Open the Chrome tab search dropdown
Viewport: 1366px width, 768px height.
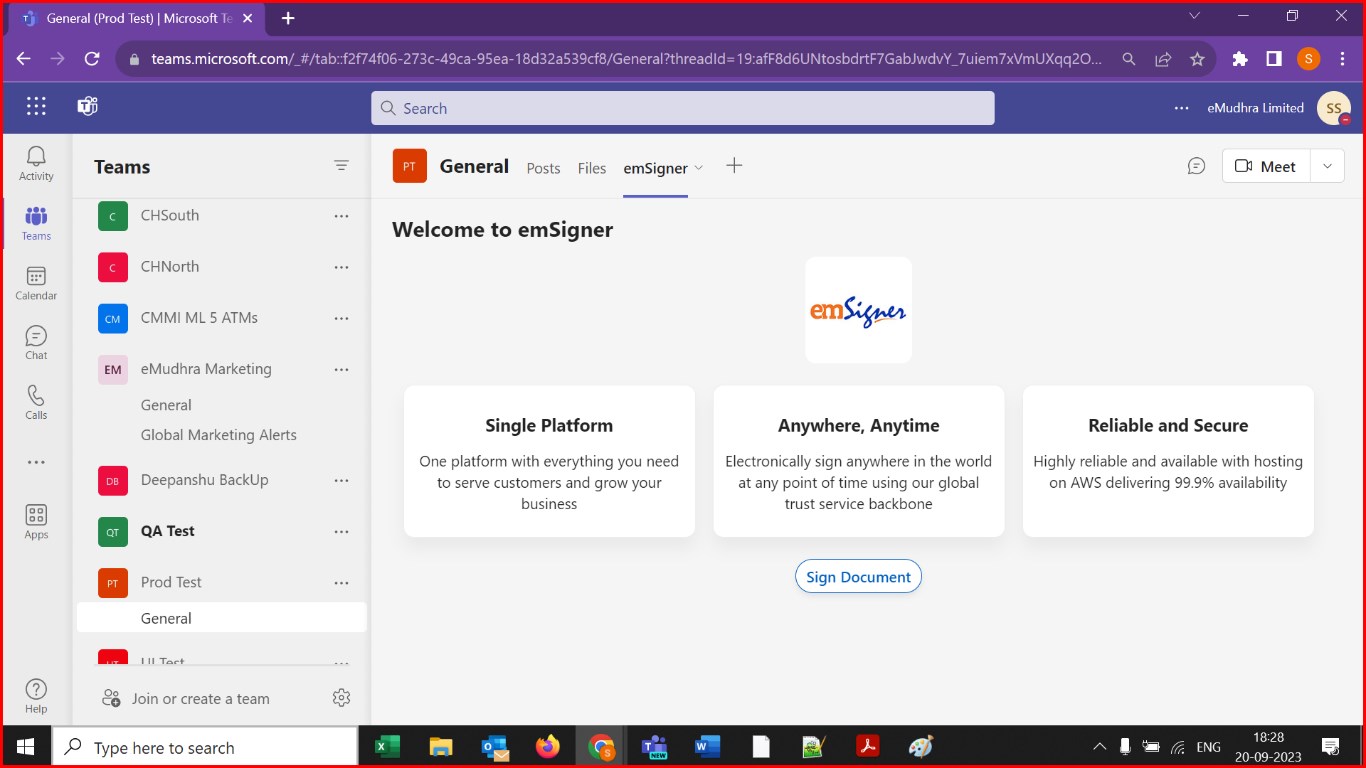[1194, 16]
